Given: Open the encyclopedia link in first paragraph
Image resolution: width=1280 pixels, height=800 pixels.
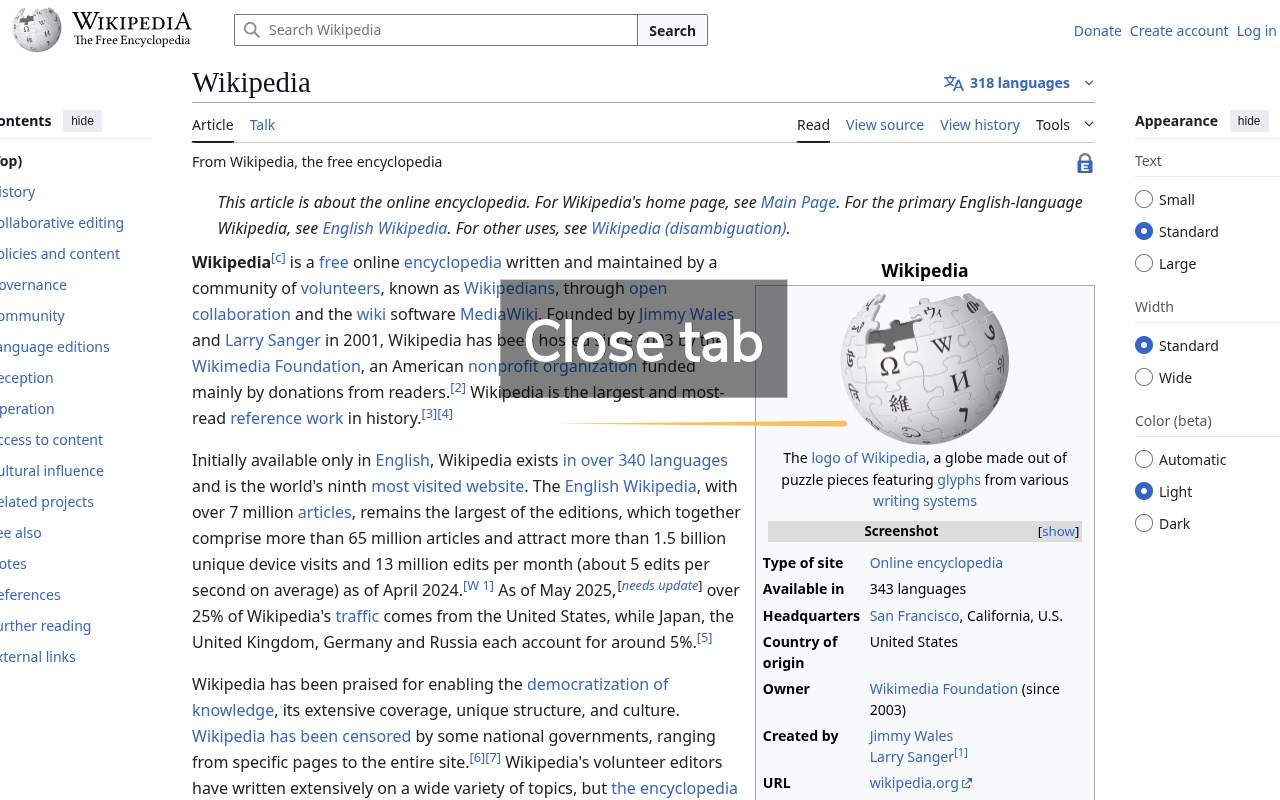Looking at the screenshot, I should click(453, 262).
